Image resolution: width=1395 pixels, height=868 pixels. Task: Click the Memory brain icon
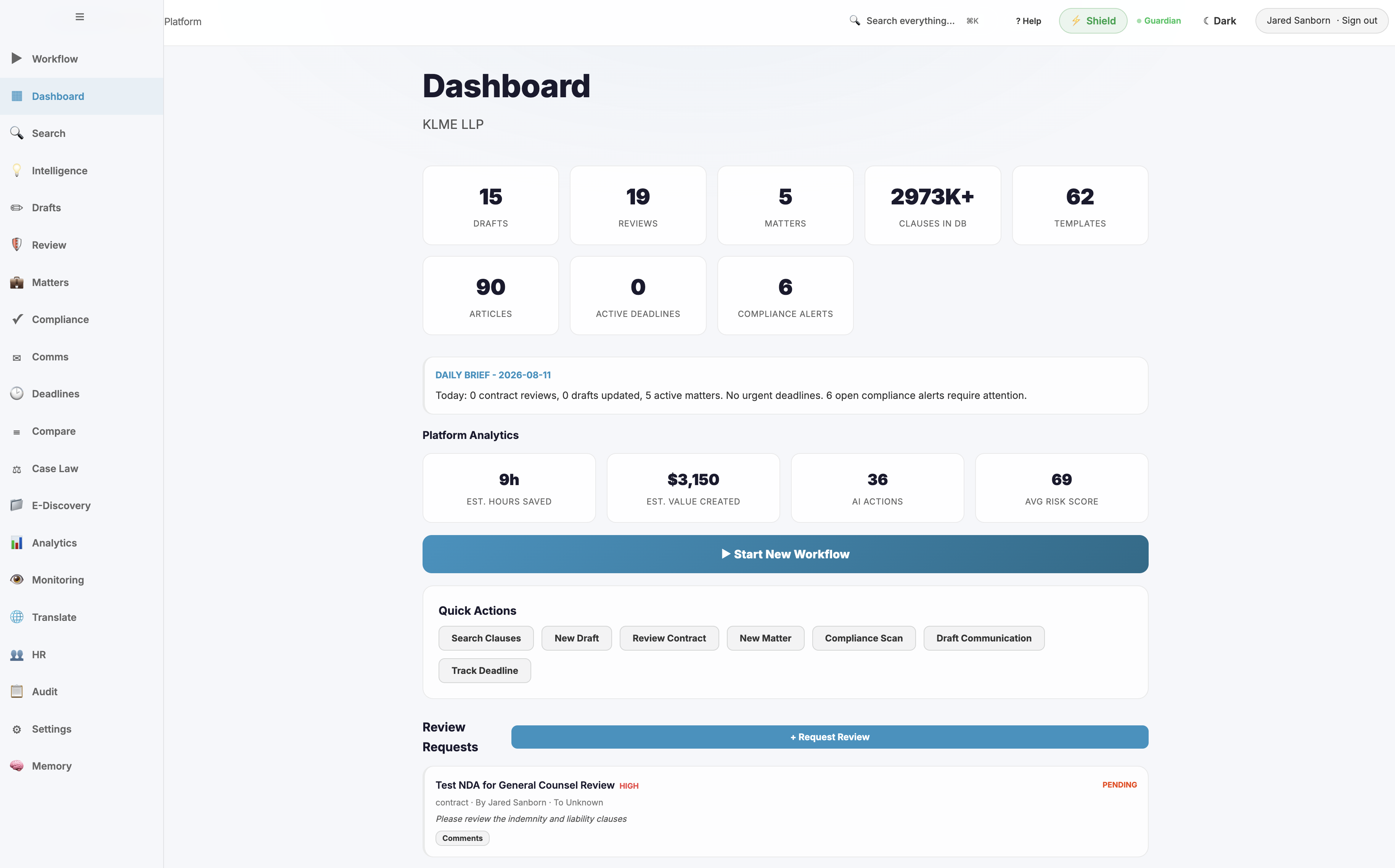17,766
